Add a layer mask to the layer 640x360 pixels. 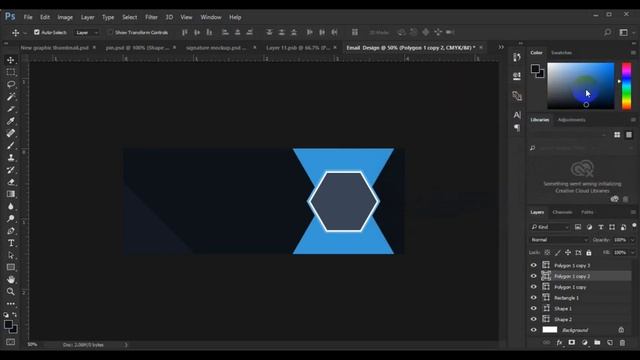tap(571, 343)
